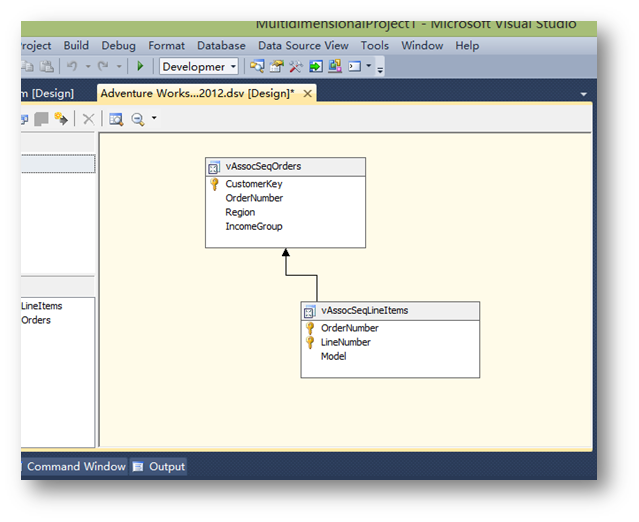Image resolution: width=639 pixels, height=522 pixels.
Task: Select OrderNumber in vAssocSeqOrders
Action: coord(254,198)
